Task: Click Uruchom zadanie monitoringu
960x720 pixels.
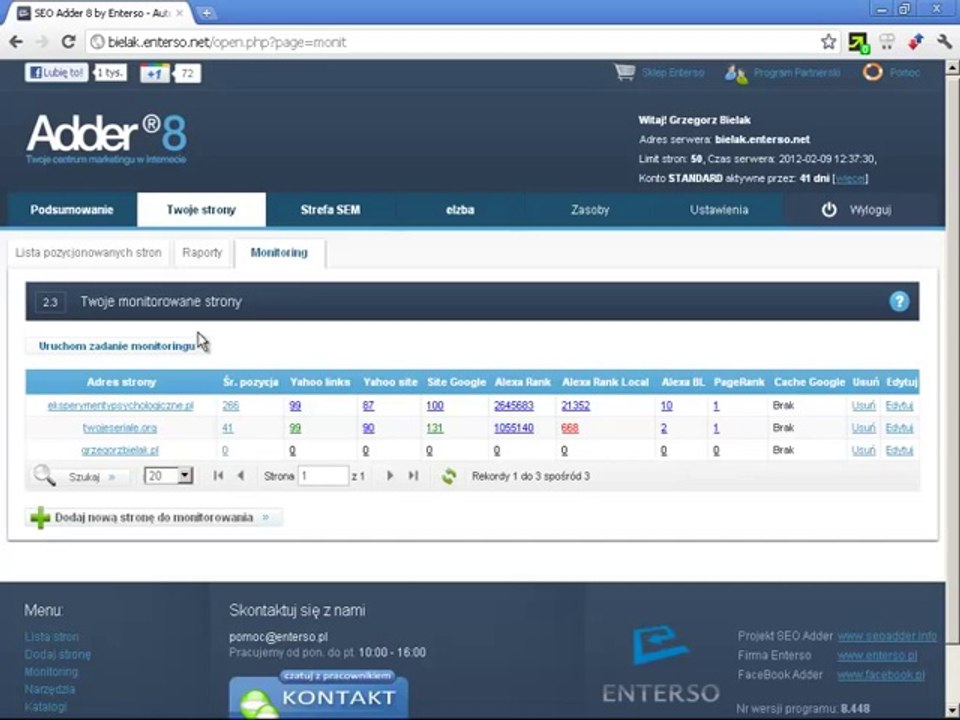Action: [x=117, y=346]
